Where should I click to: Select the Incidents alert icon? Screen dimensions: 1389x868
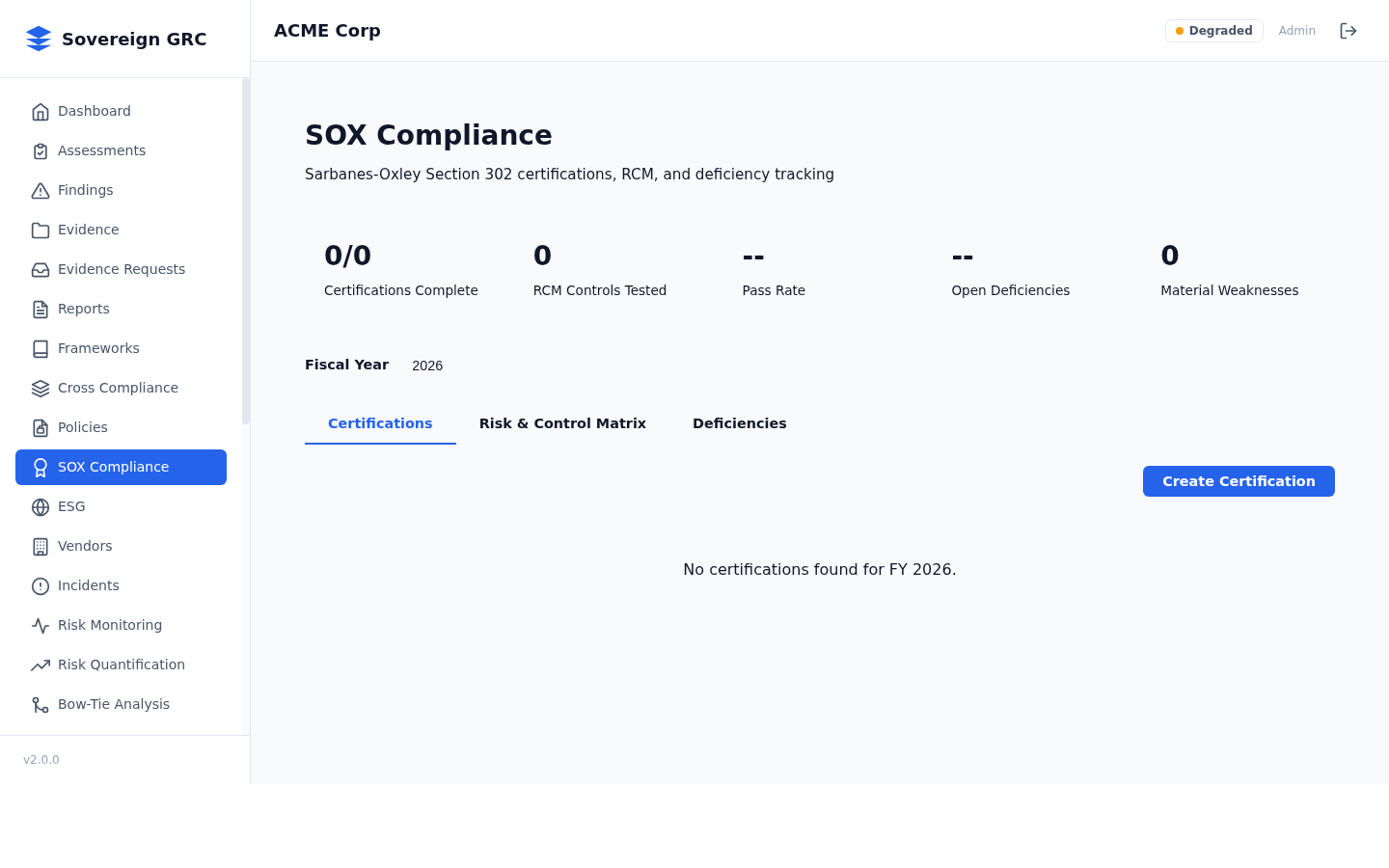coord(41,585)
